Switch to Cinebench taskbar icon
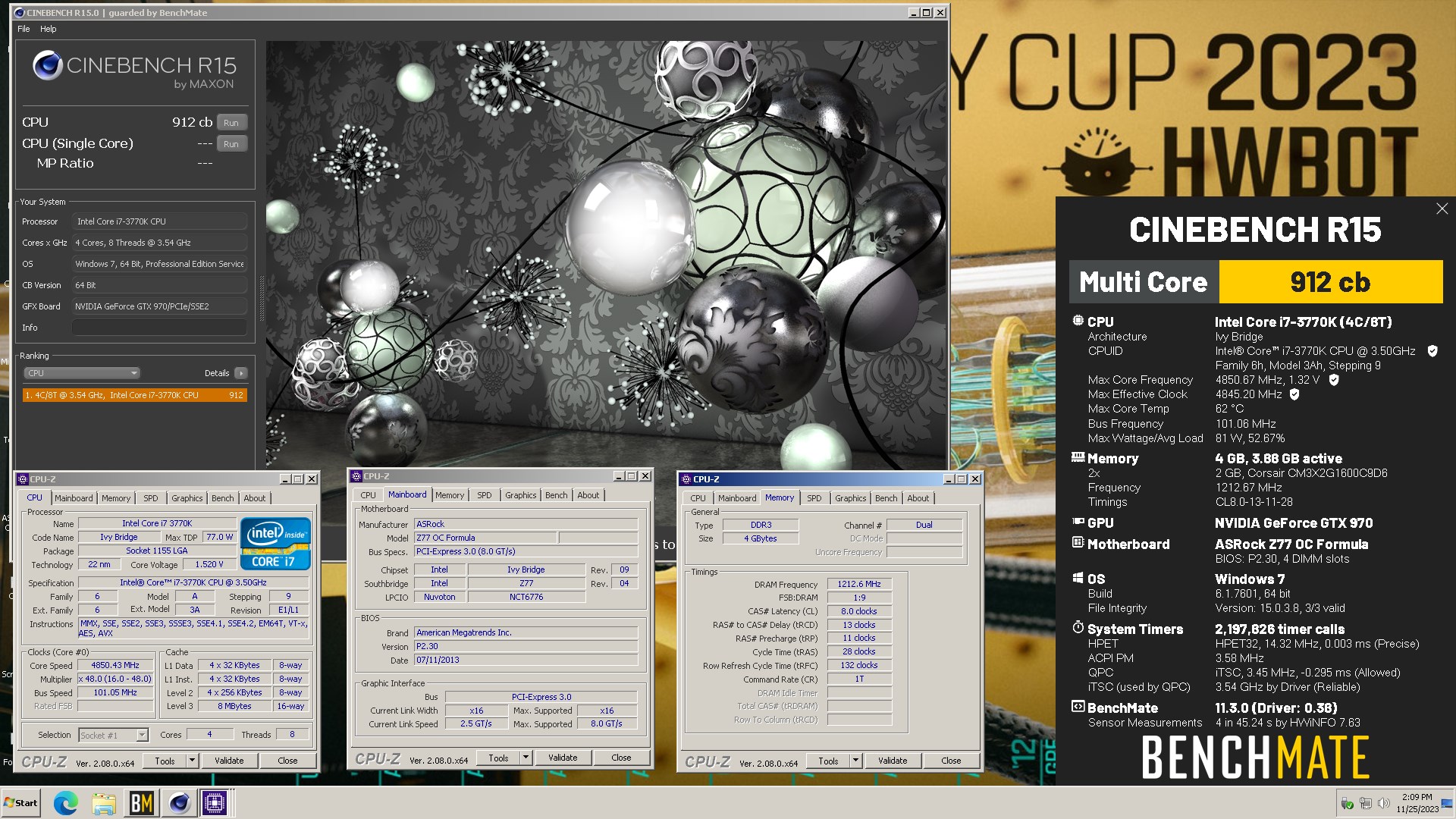1456x819 pixels. [180, 802]
